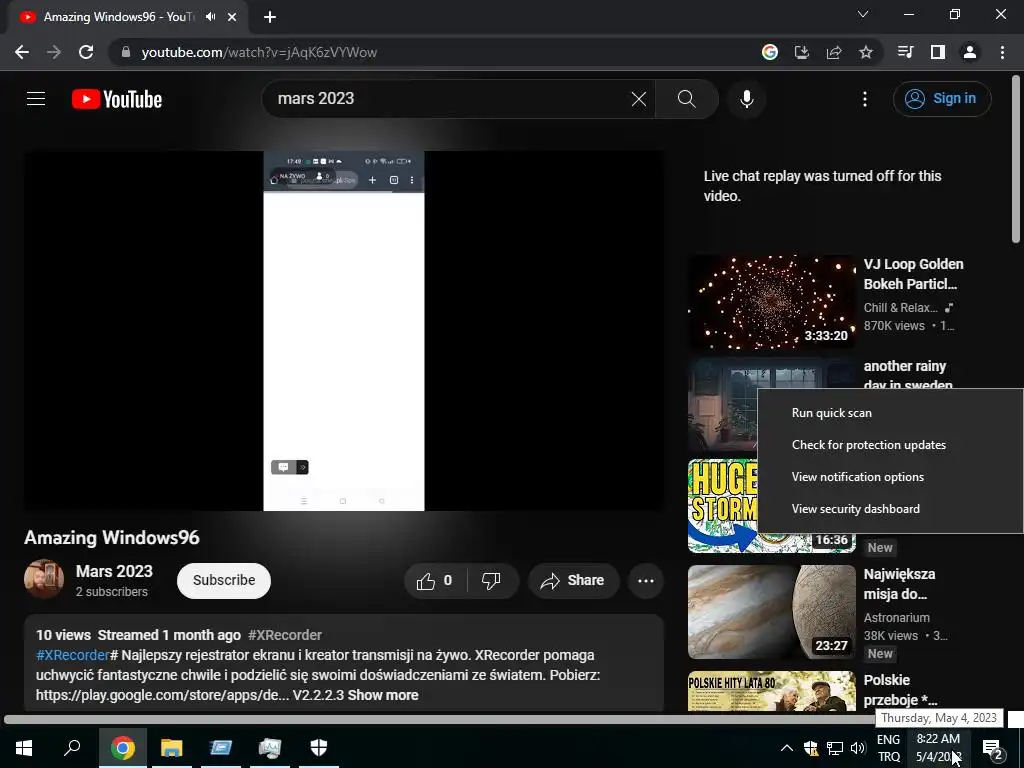
Task: Open the Windows Start menu
Action: (x=24, y=748)
